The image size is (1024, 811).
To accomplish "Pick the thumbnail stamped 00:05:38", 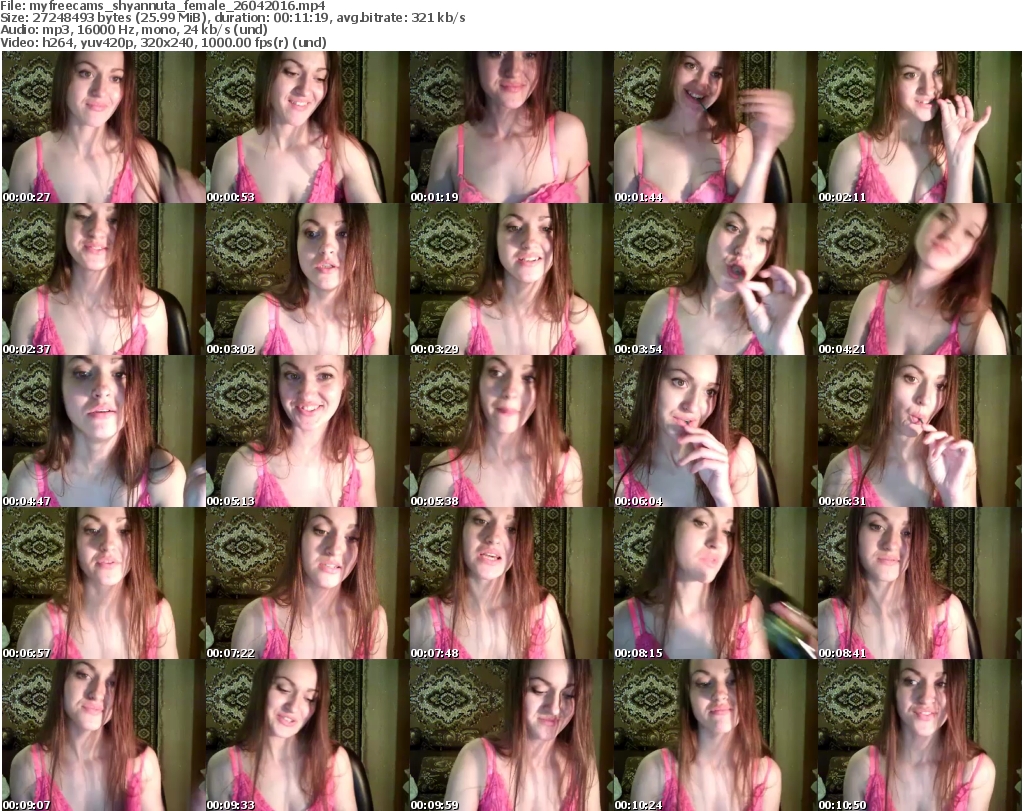I will [x=511, y=432].
